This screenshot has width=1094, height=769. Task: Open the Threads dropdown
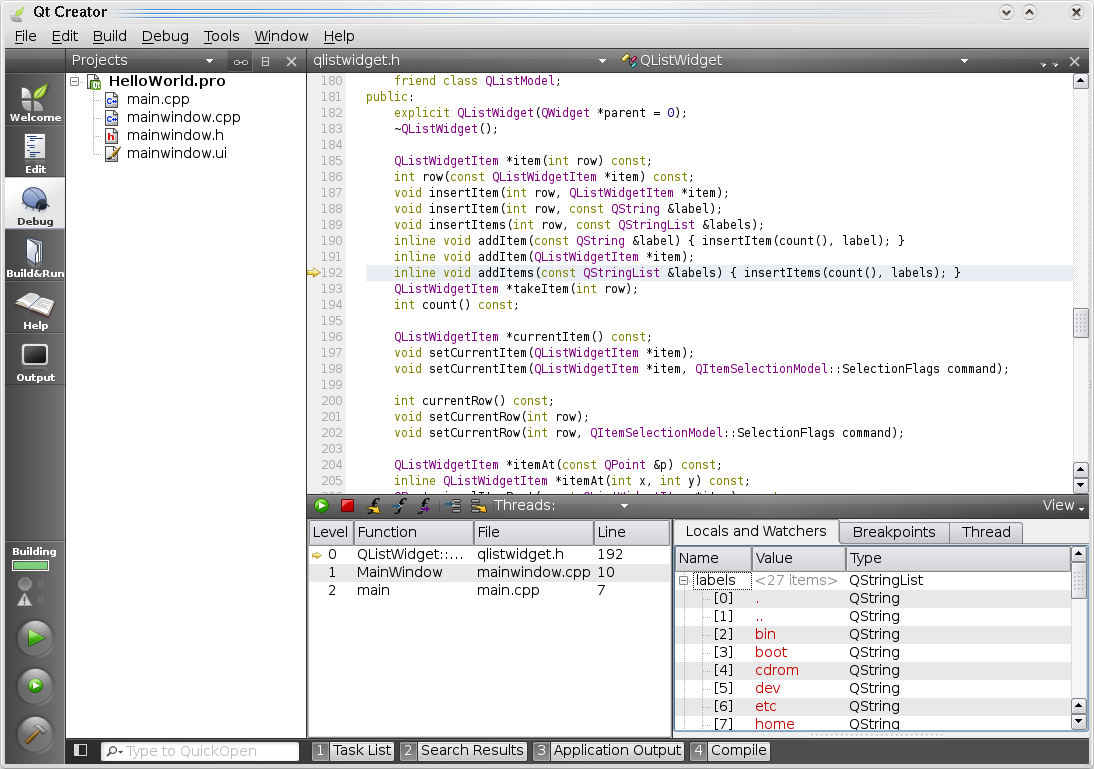pos(624,506)
